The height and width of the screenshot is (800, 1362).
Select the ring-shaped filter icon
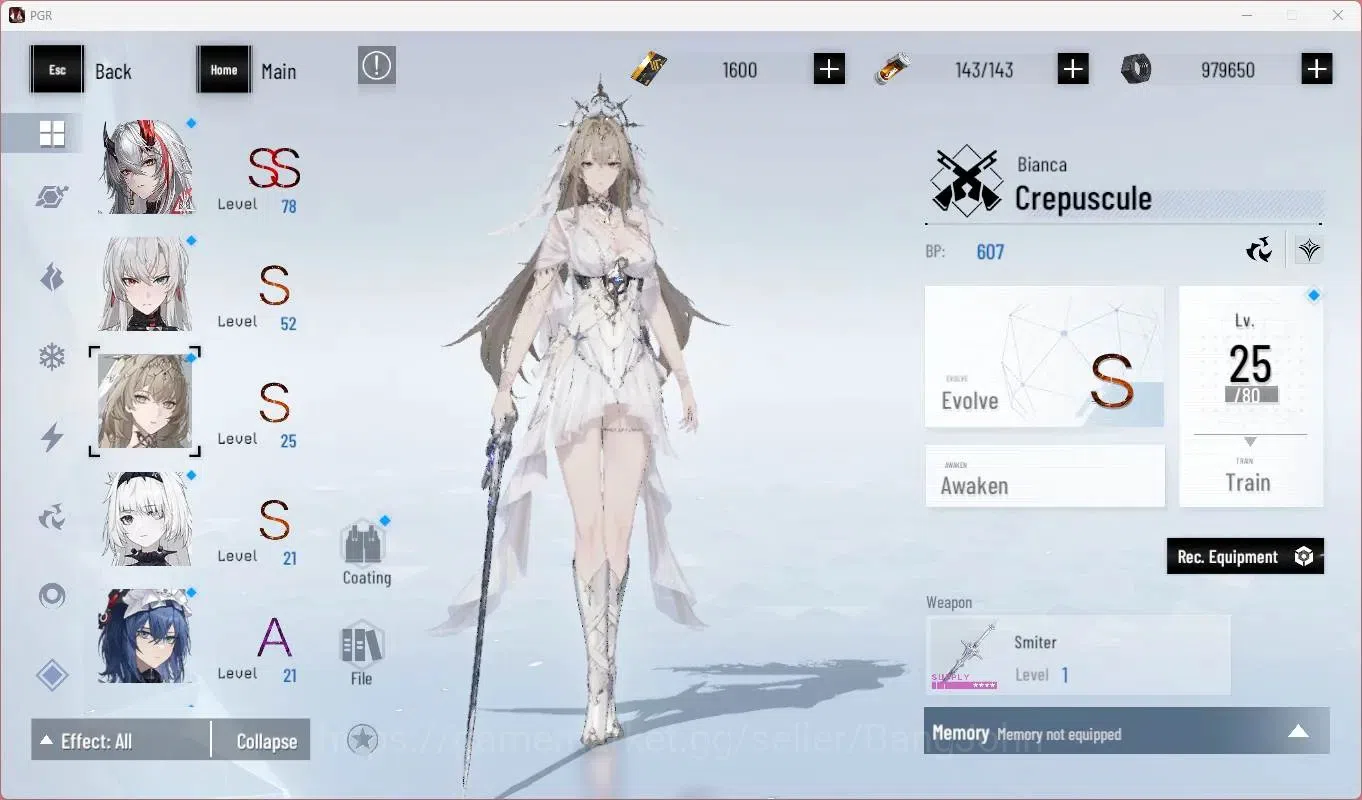(52, 597)
